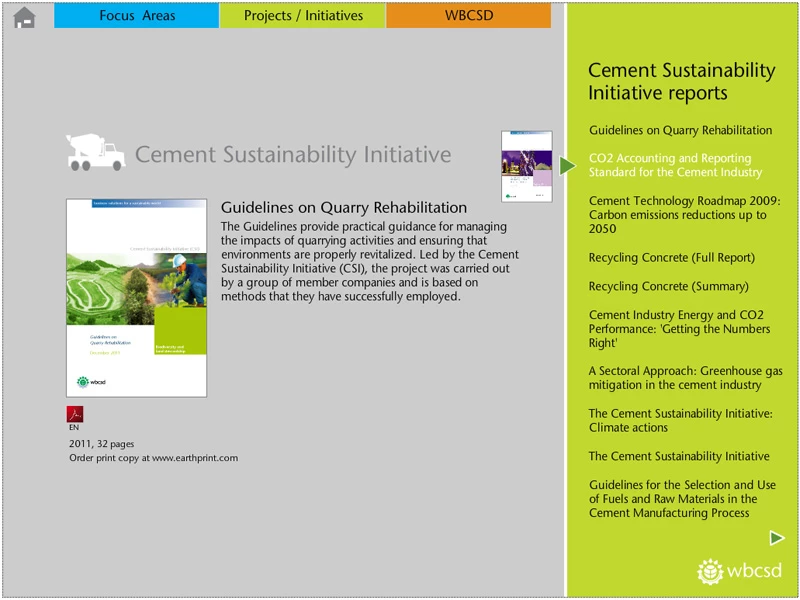Click the green arrow beside the CO2 report thumbnail
This screenshot has width=800, height=600.
[x=567, y=166]
